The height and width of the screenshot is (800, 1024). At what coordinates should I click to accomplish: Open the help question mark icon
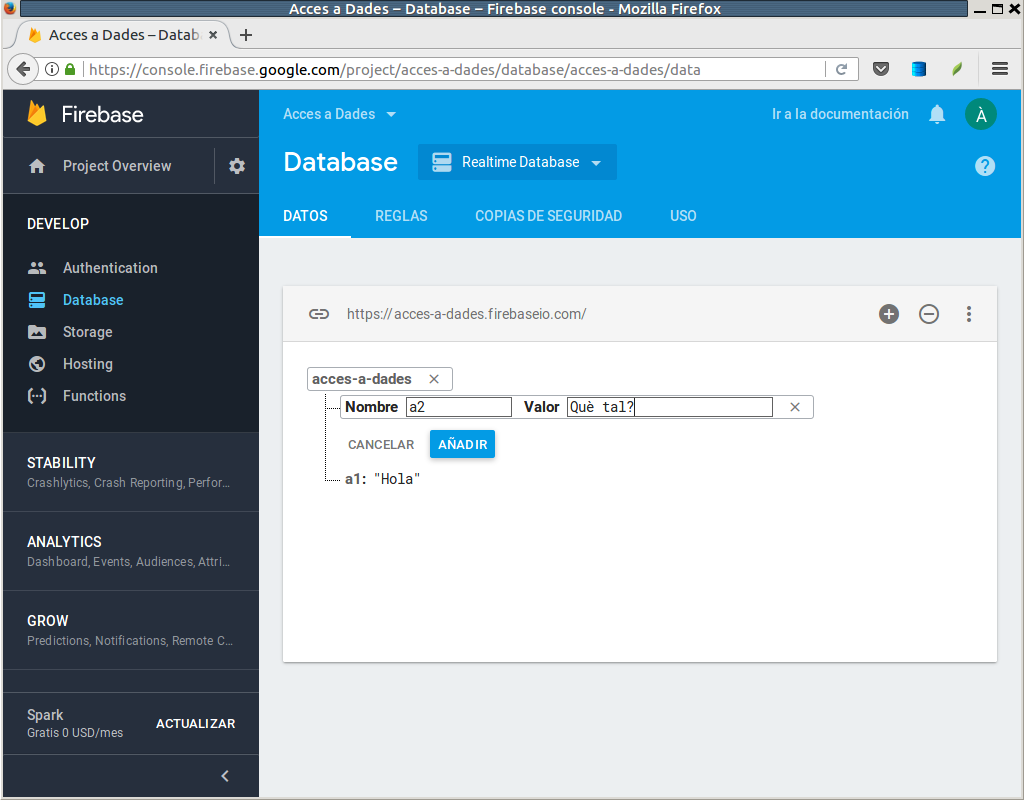point(985,166)
